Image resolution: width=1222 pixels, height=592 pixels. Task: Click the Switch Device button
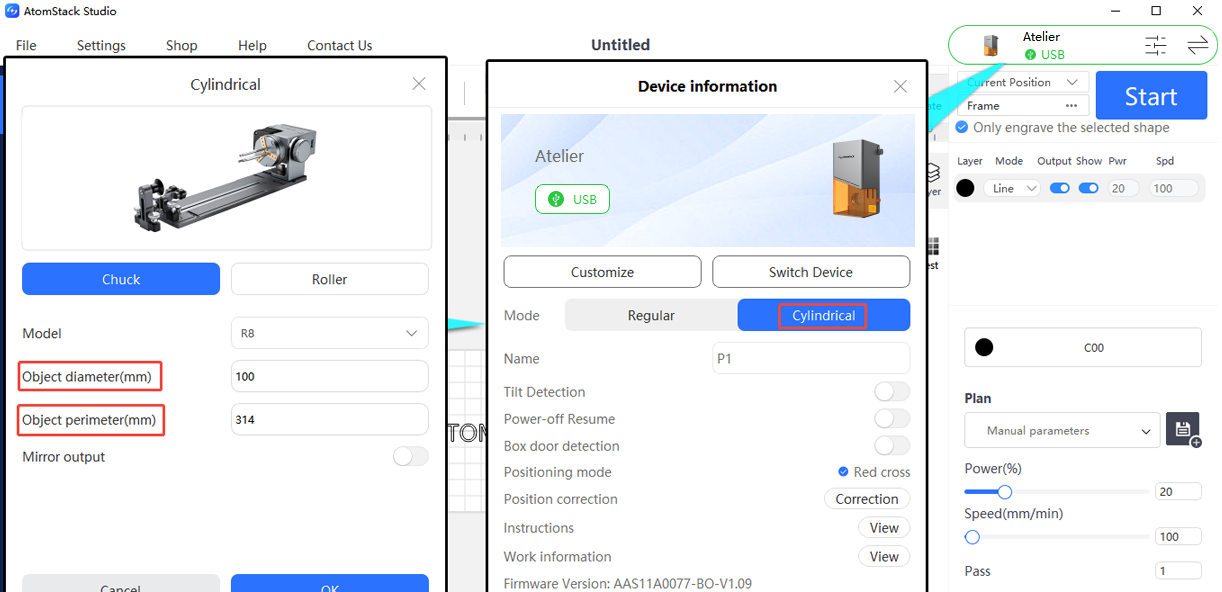pyautogui.click(x=810, y=272)
